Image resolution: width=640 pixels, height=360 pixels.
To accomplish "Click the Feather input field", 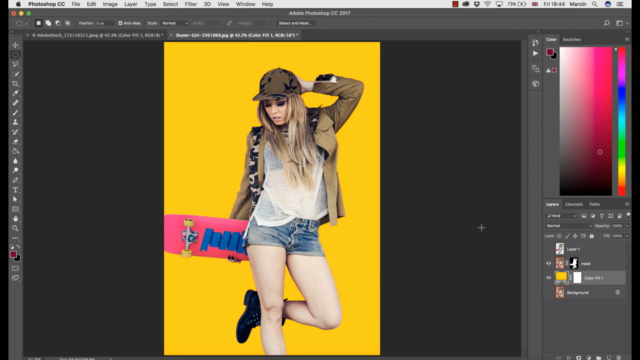I will coord(104,23).
